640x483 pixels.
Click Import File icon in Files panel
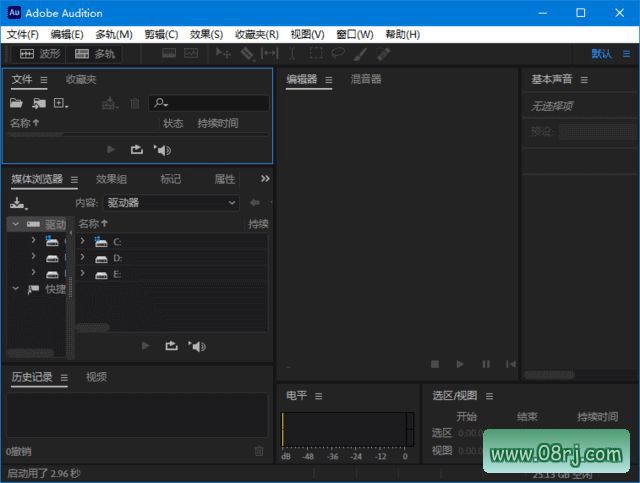pos(39,103)
